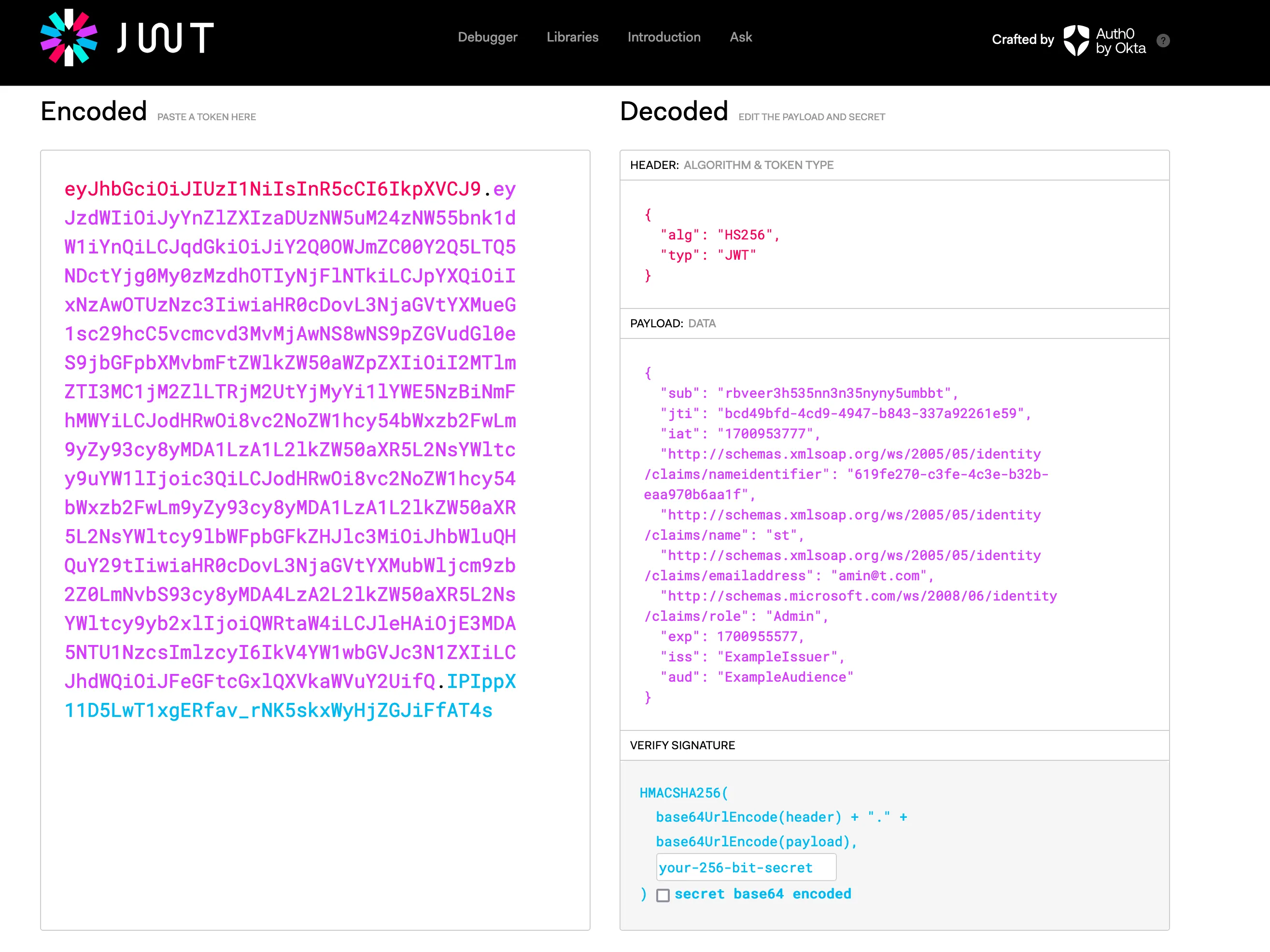Enable base64 encoding for the secret
Viewport: 1270px width, 952px height.
click(x=662, y=894)
